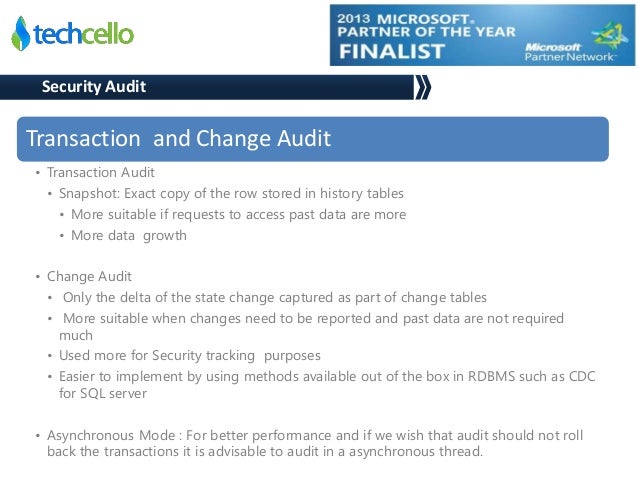Click the Easier to implement CDC line
638x479 pixels.
coord(327,385)
